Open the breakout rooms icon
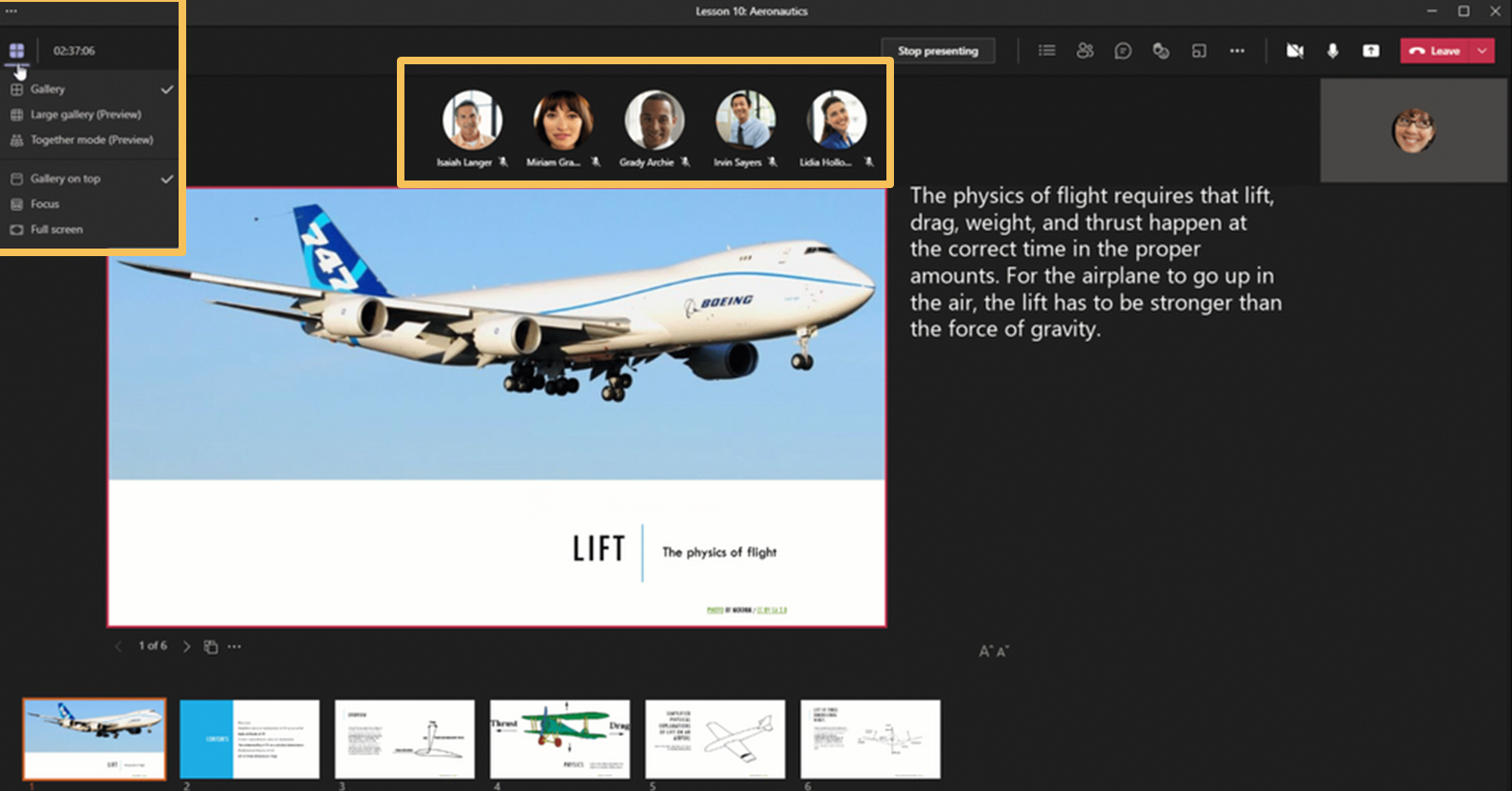1512x791 pixels. coord(1198,51)
